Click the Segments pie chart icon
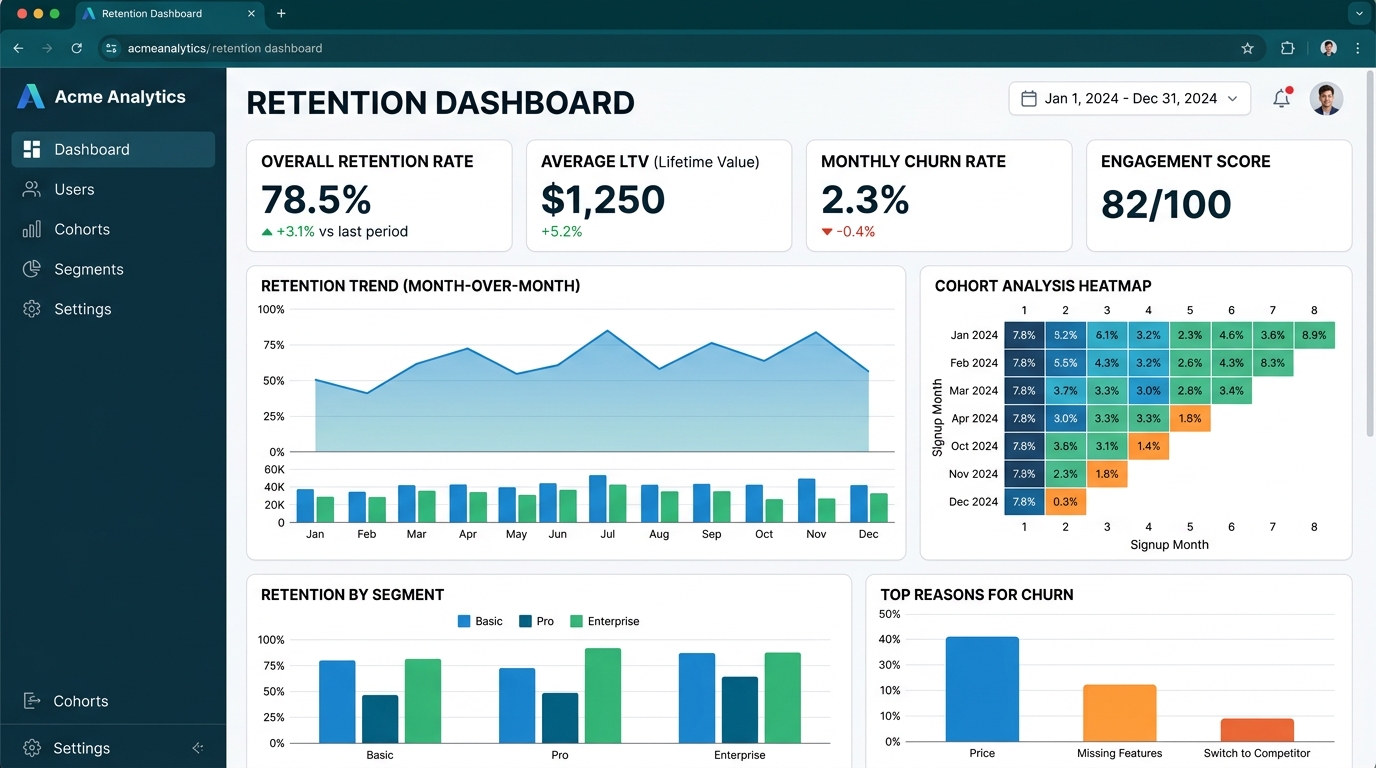This screenshot has height=768, width=1376. 32,269
